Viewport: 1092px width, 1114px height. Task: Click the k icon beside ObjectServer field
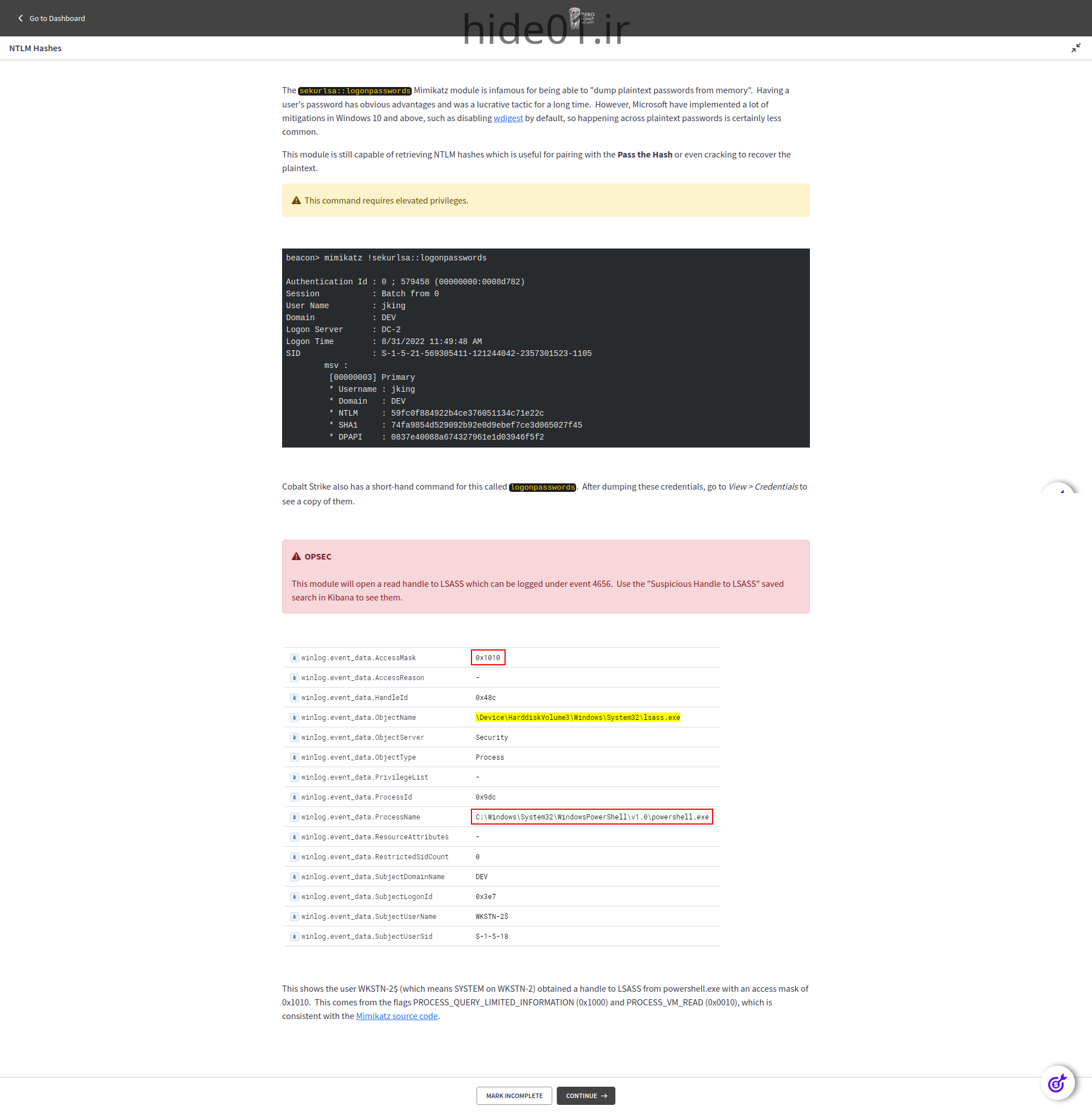tap(294, 738)
